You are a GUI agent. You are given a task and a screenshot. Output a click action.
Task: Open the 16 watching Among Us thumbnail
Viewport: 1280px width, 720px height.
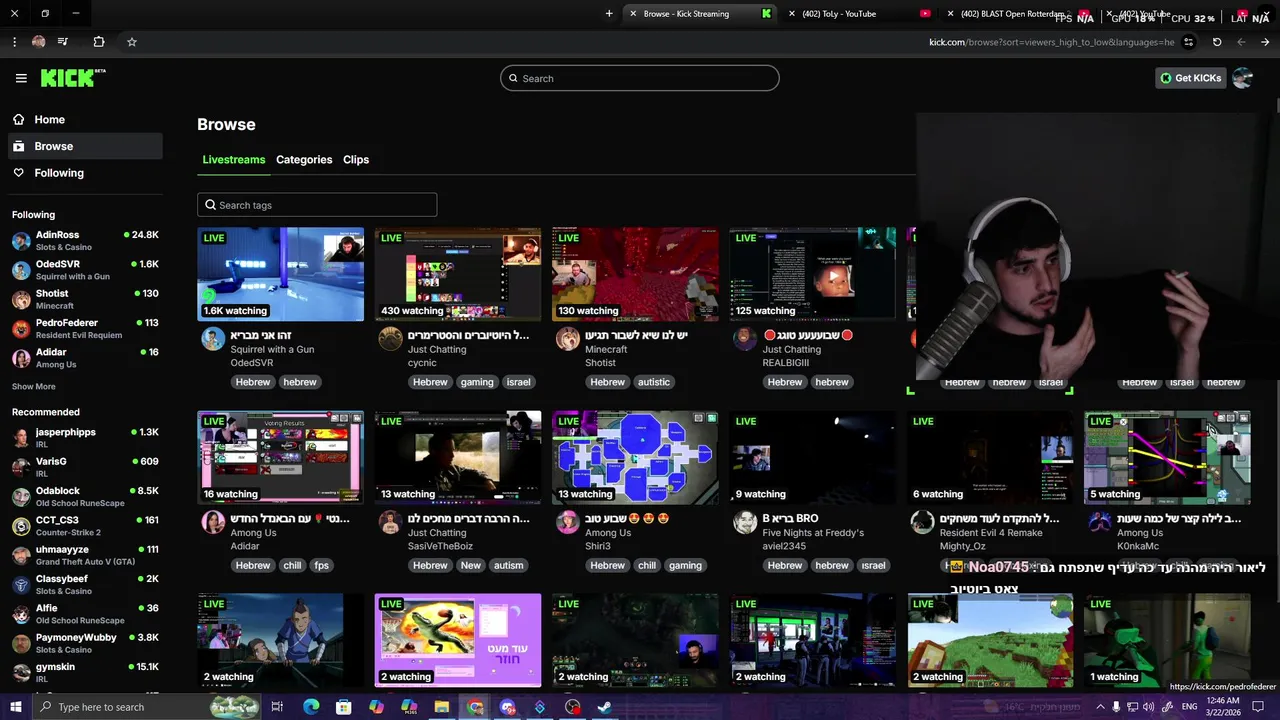pos(281,457)
